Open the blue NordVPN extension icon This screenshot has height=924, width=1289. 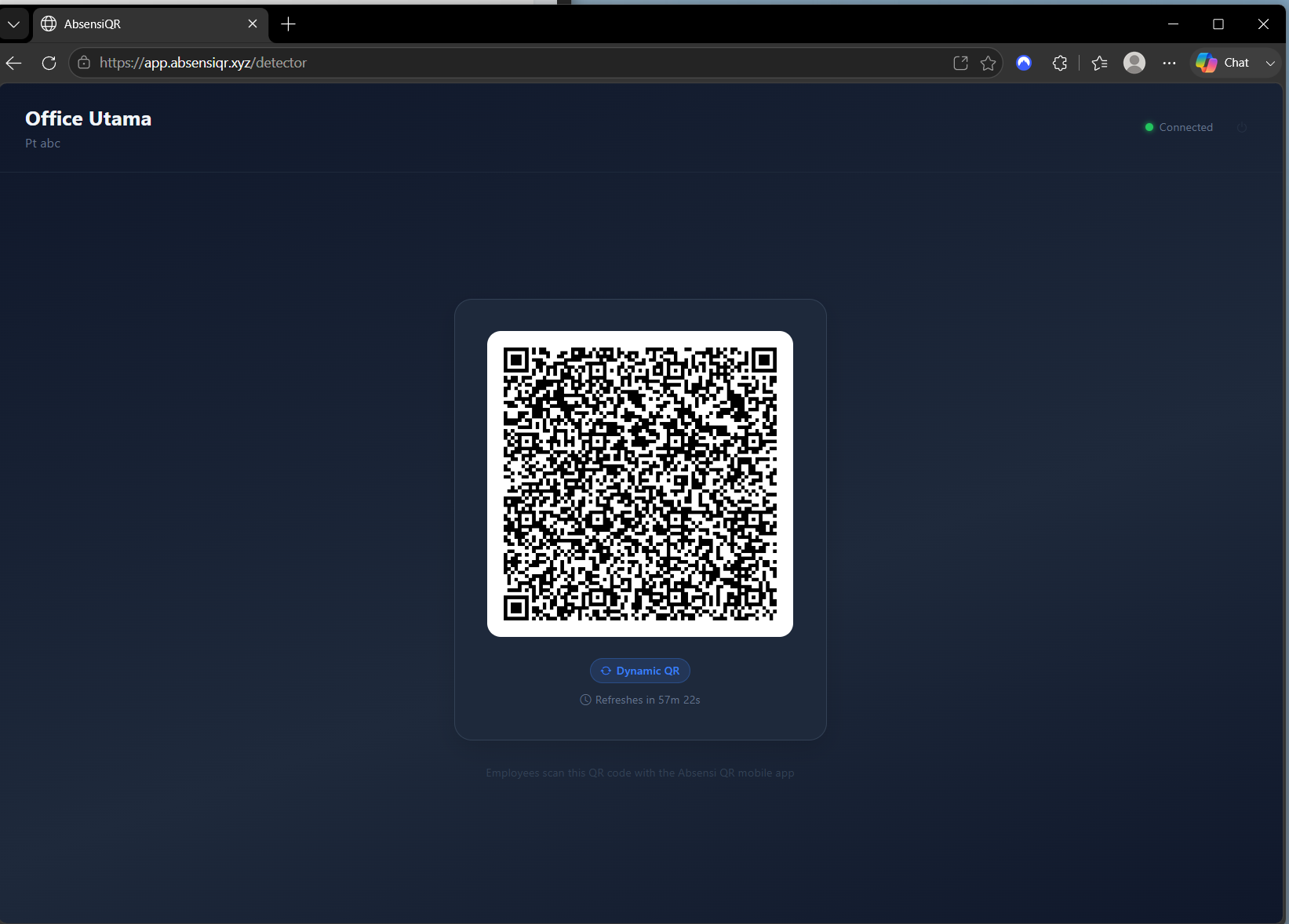(x=1024, y=63)
